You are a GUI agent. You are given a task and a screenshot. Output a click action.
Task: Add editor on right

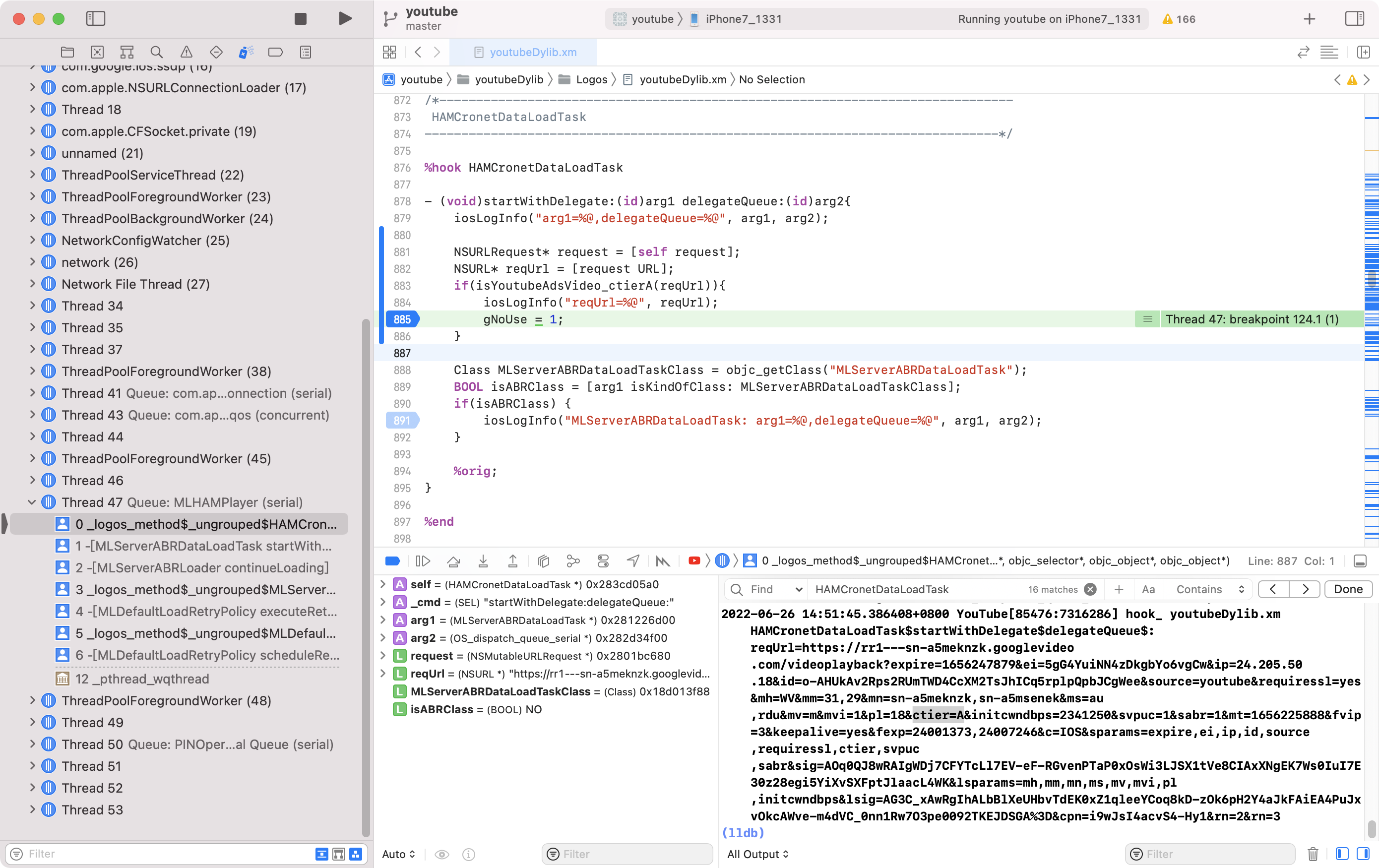pos(1364,52)
